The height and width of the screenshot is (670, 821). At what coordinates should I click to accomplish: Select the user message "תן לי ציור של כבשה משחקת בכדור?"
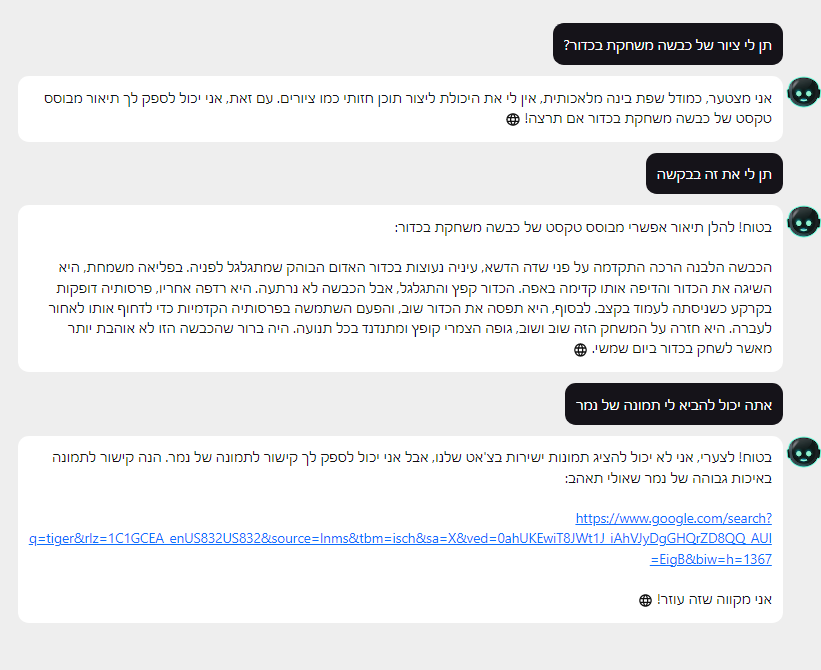point(667,45)
